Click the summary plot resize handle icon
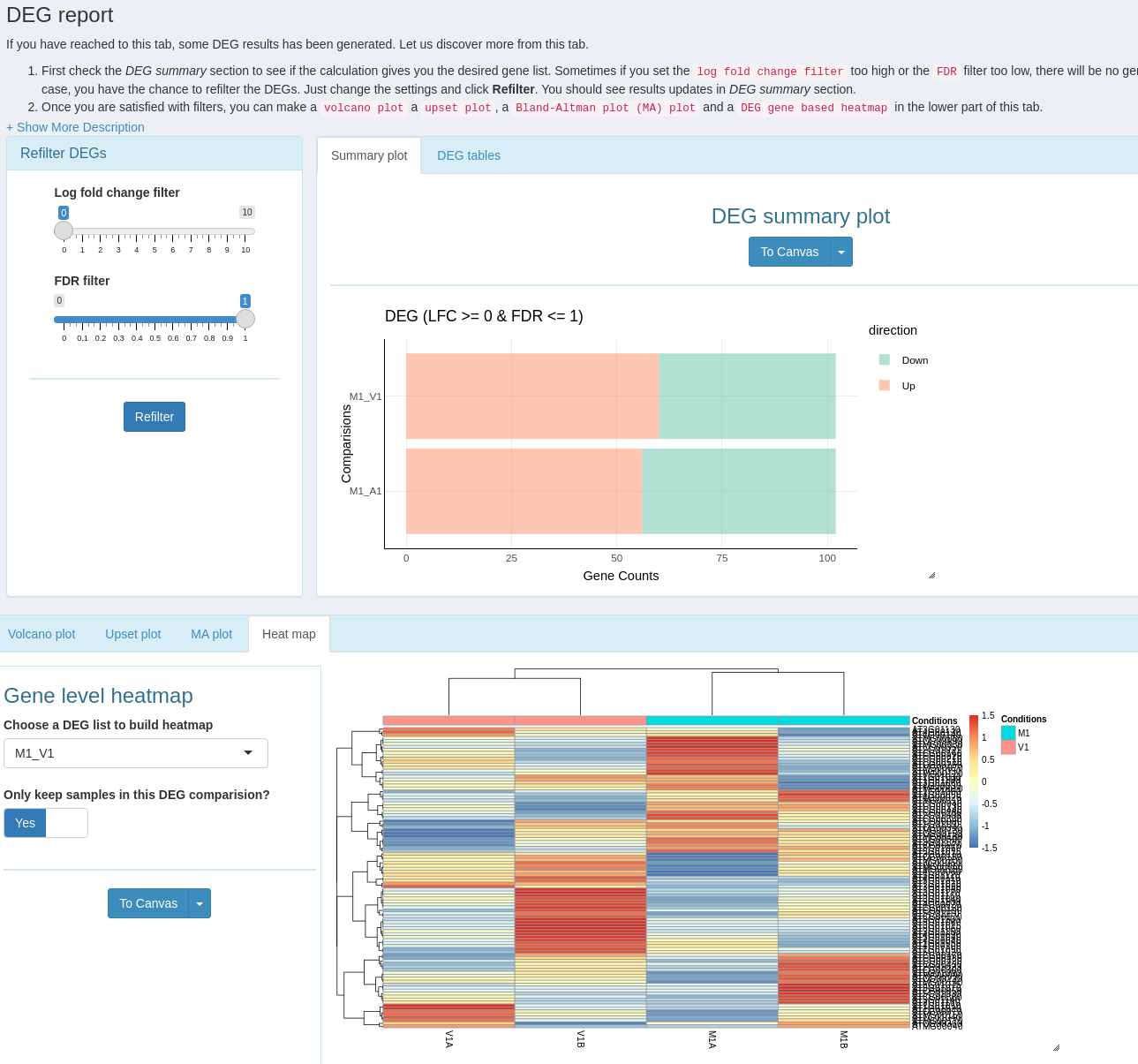 931,575
